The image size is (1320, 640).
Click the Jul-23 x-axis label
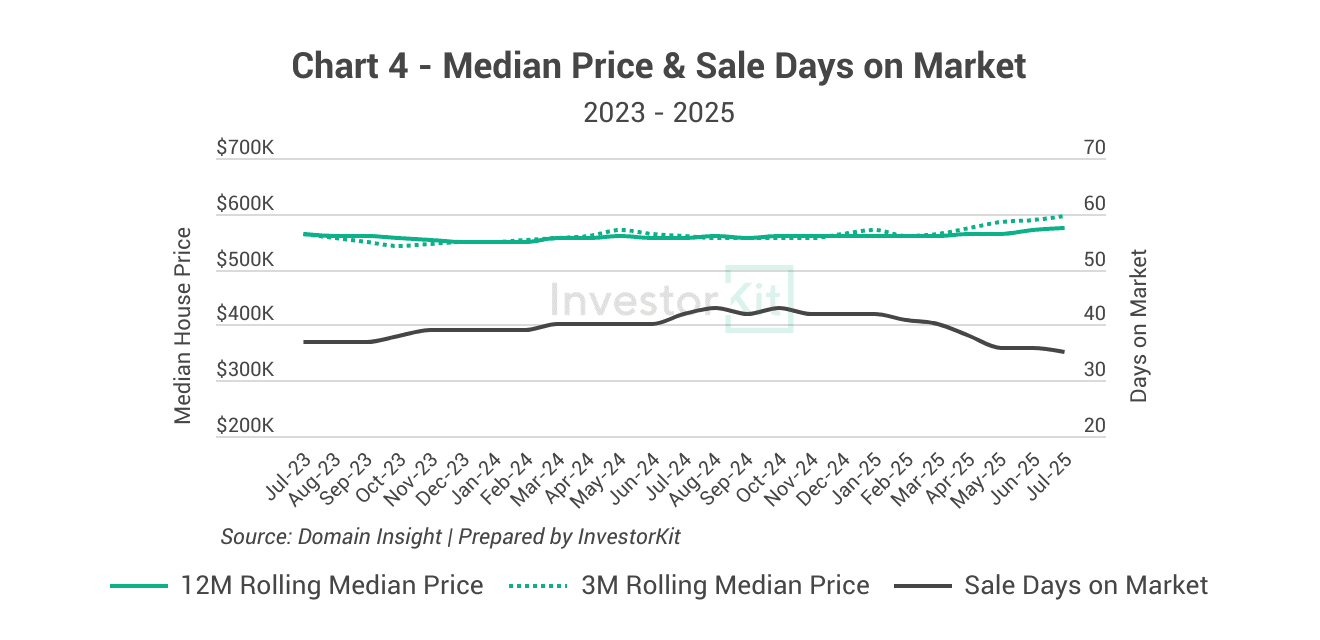(x=288, y=473)
